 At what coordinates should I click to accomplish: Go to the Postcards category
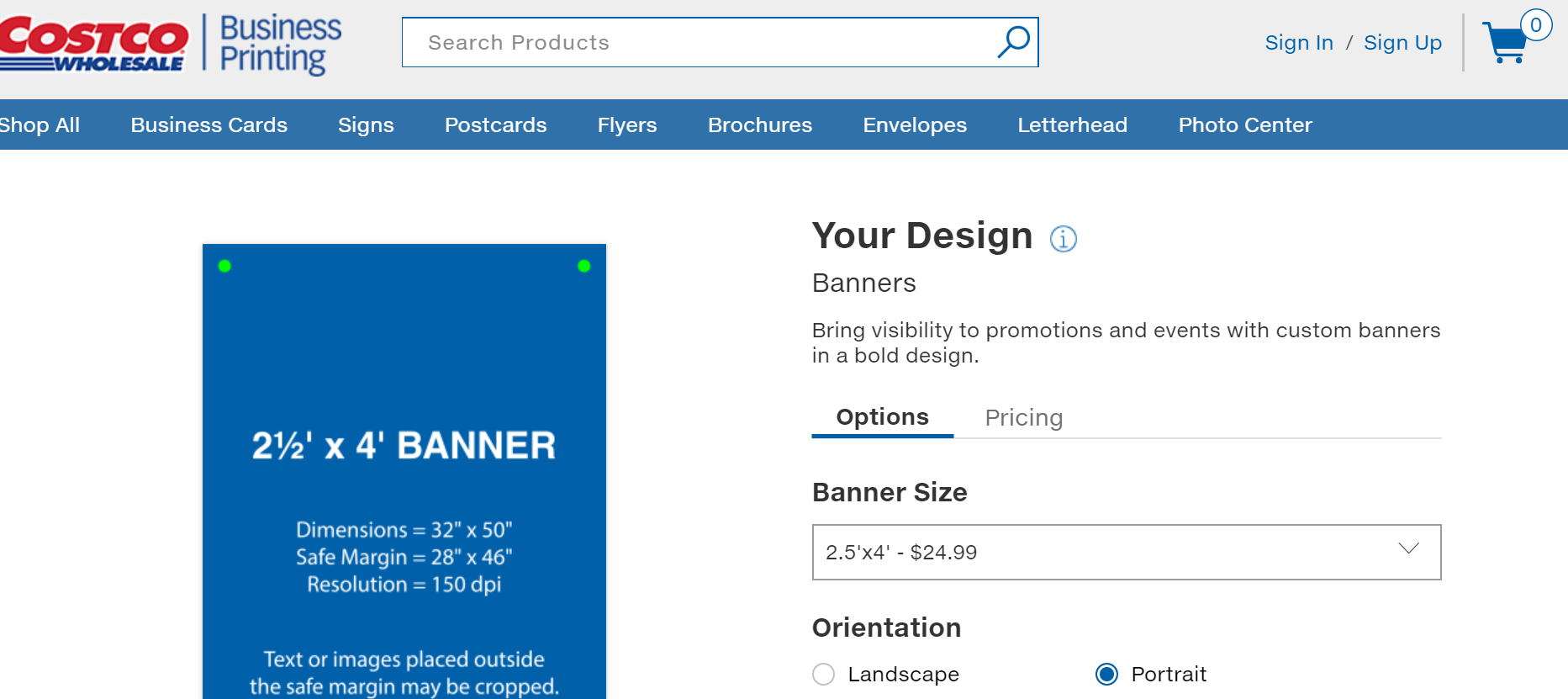495,125
